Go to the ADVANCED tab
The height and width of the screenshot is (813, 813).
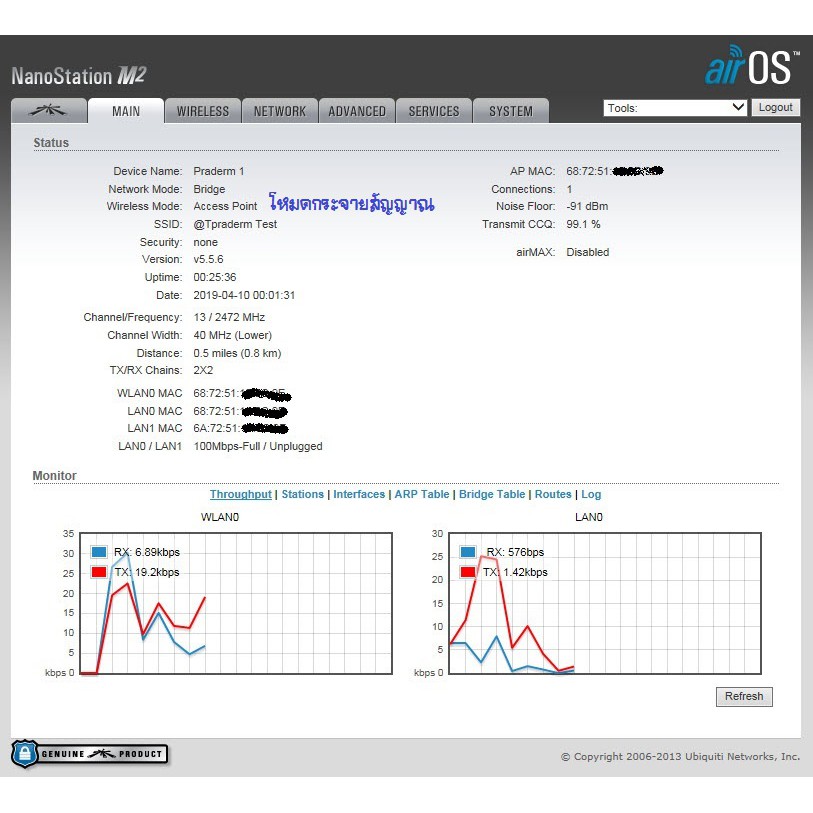pyautogui.click(x=357, y=111)
